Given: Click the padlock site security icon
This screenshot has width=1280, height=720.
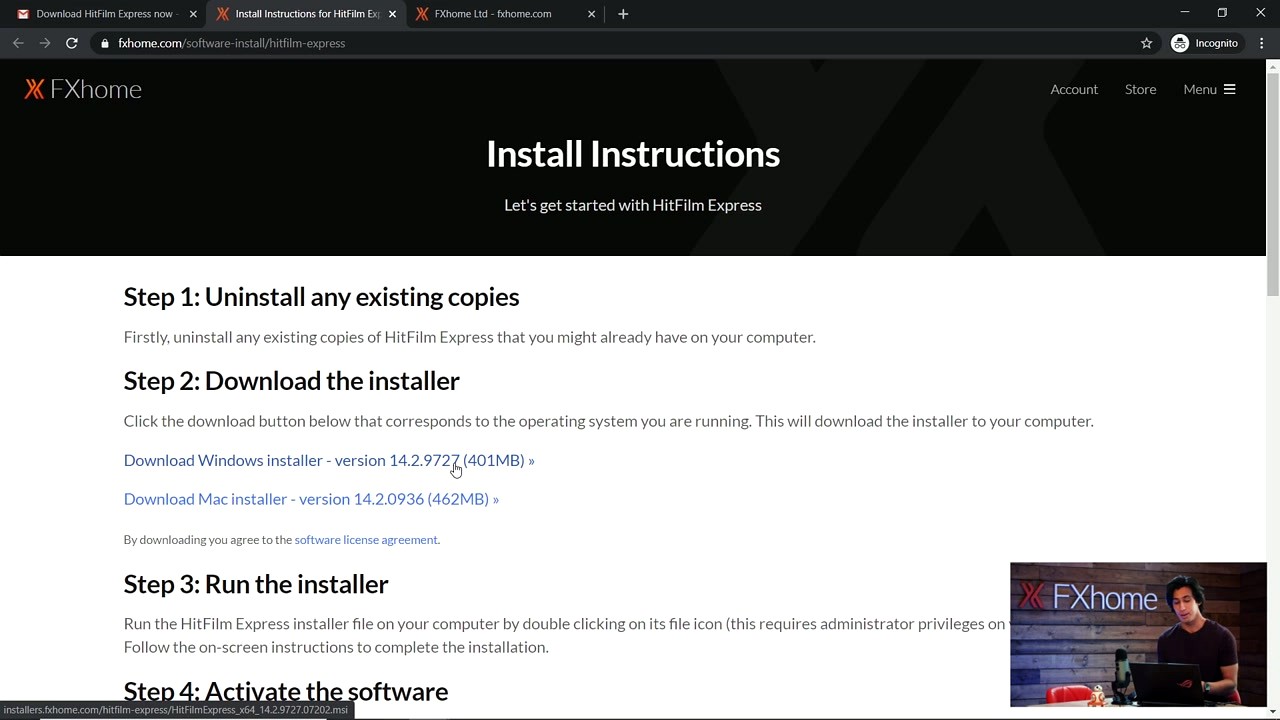Looking at the screenshot, I should tap(104, 43).
